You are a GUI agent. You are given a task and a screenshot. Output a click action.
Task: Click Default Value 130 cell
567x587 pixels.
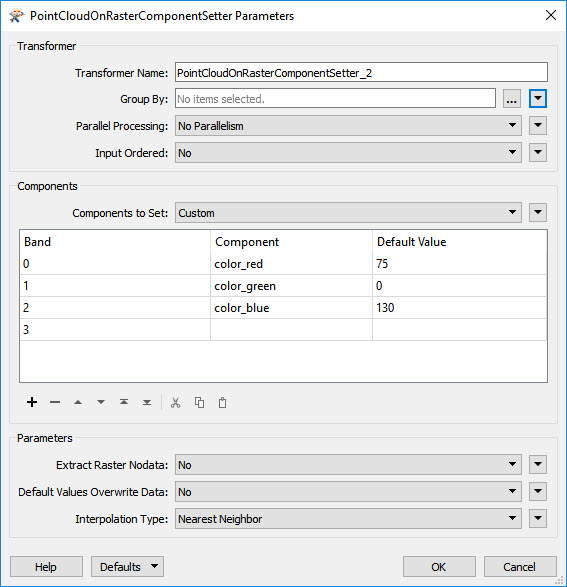click(460, 308)
